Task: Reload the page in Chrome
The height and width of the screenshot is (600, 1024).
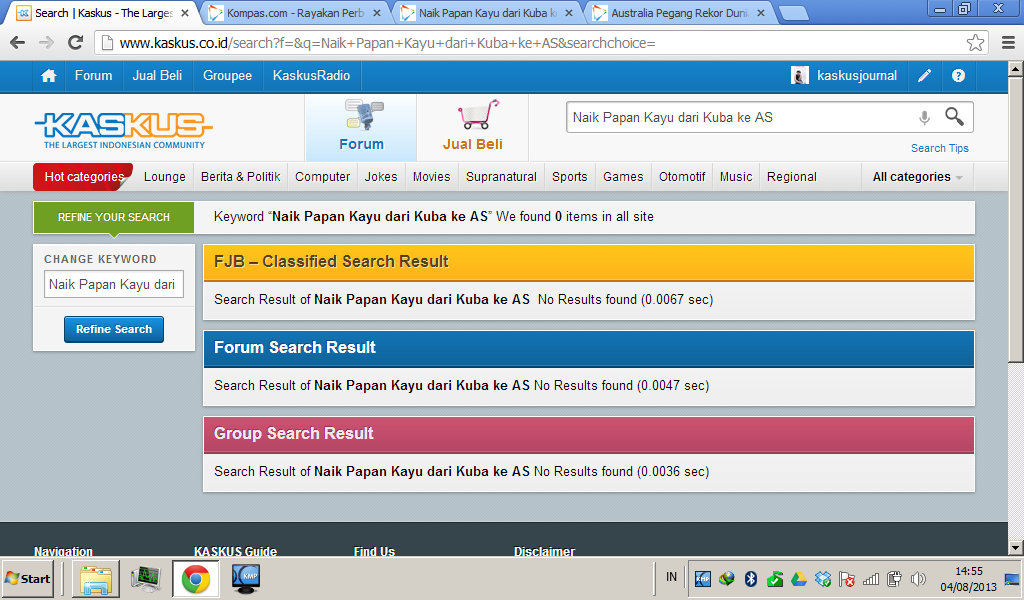Action: [76, 43]
